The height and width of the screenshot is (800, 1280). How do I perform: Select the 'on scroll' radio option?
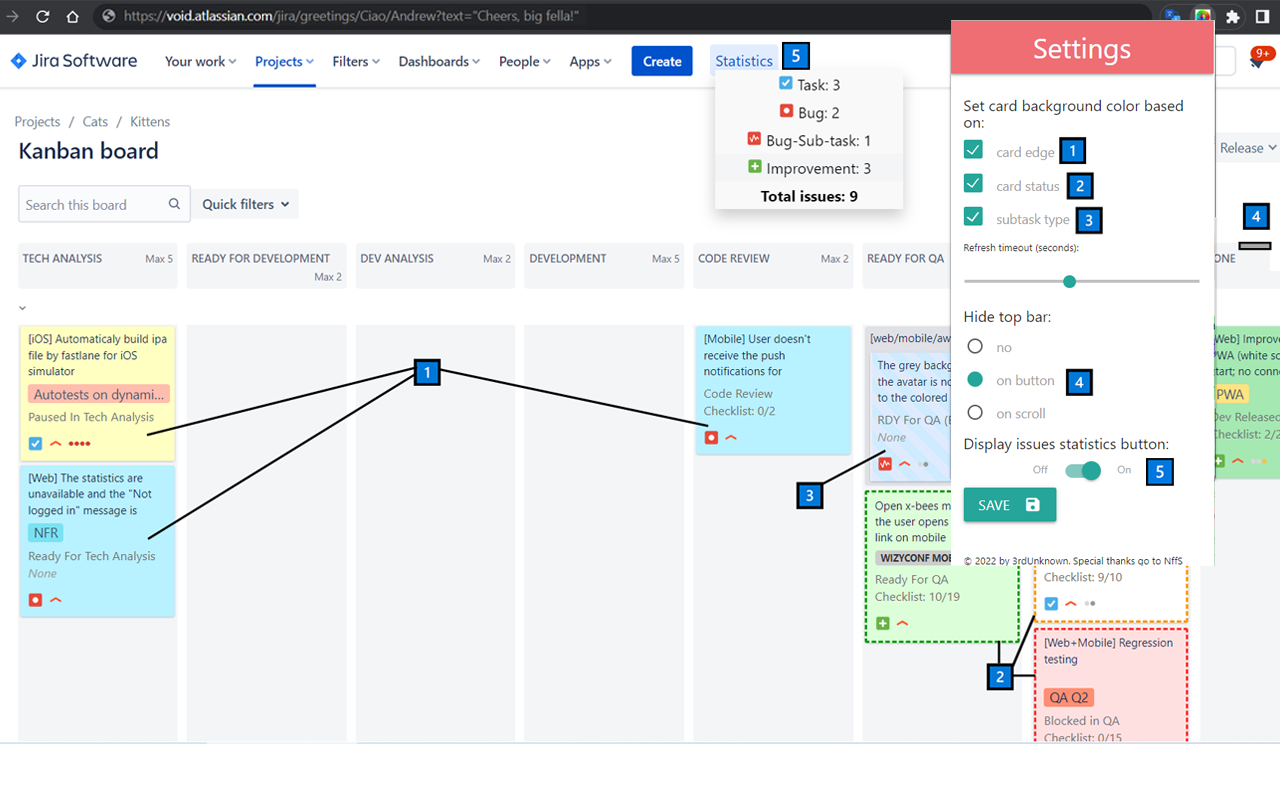pos(975,413)
